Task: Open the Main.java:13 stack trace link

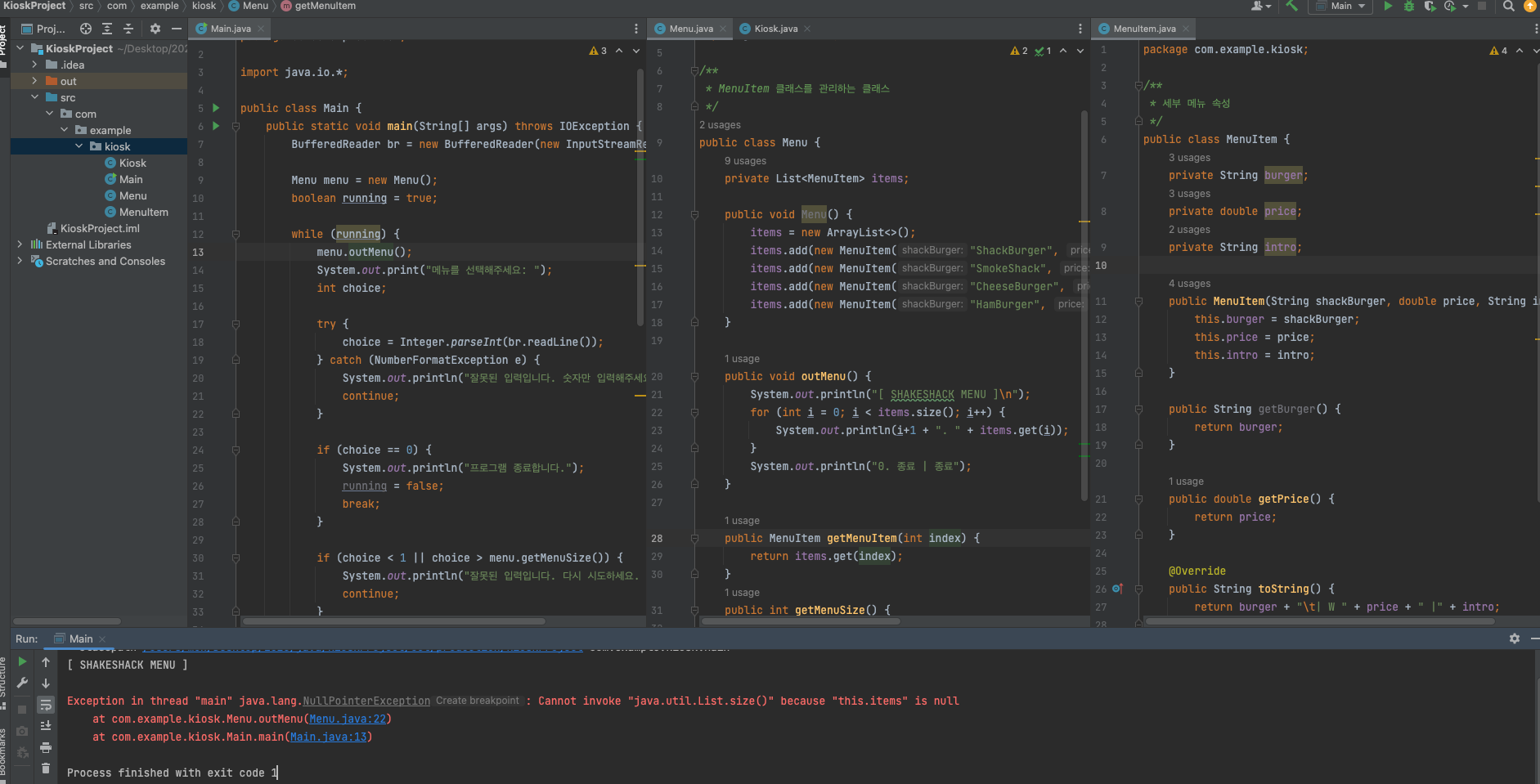Action: click(328, 737)
